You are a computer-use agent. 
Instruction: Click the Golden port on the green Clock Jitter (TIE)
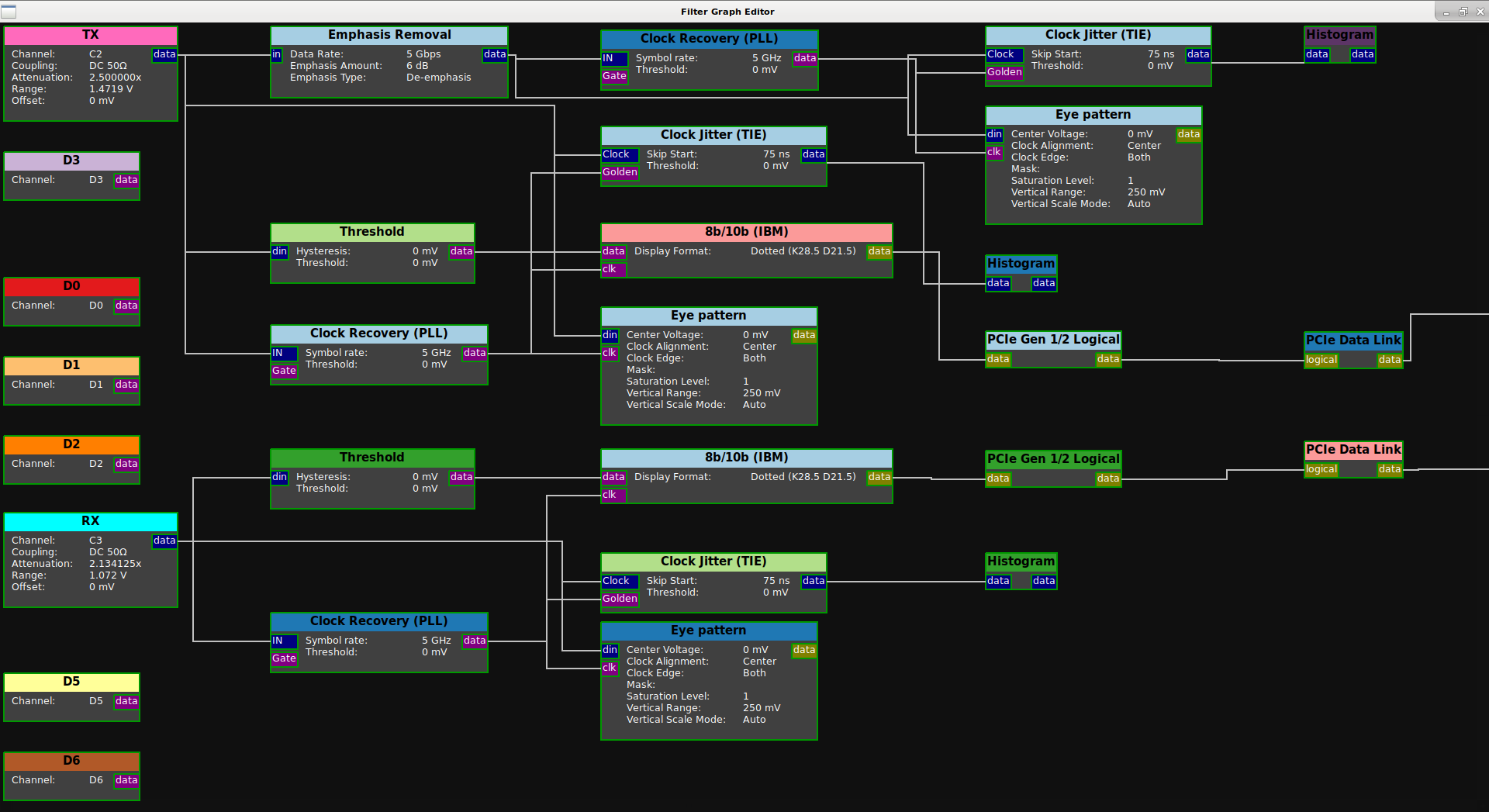point(620,599)
